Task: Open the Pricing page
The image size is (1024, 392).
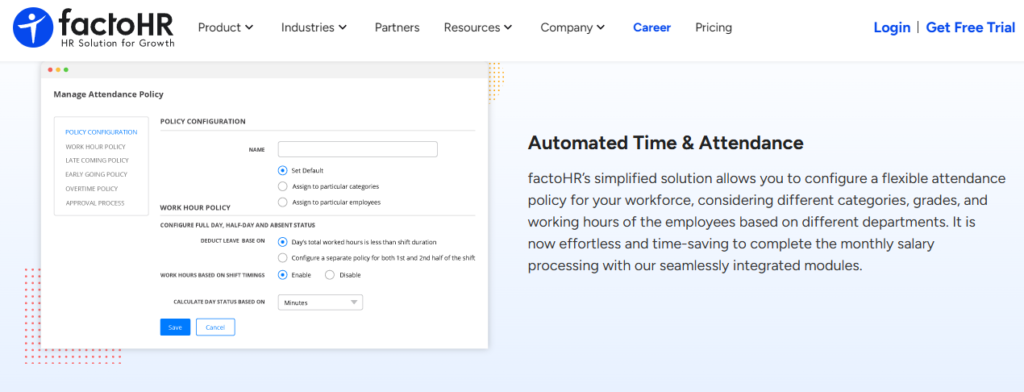Action: [x=713, y=27]
